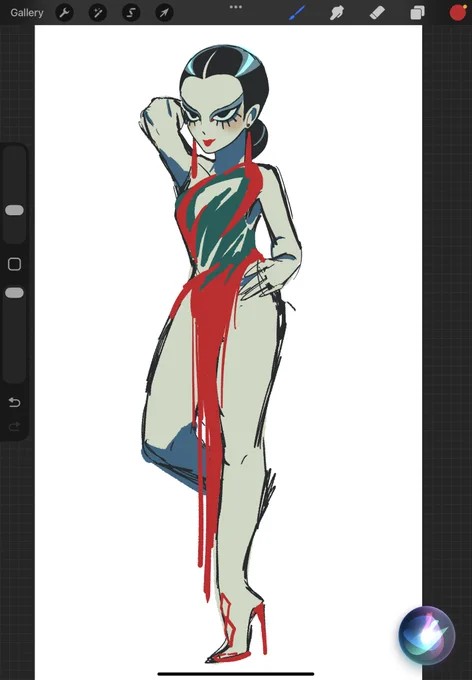The height and width of the screenshot is (680, 472).
Task: Tap the three-dot multitasking menu
Action: tap(236, 7)
